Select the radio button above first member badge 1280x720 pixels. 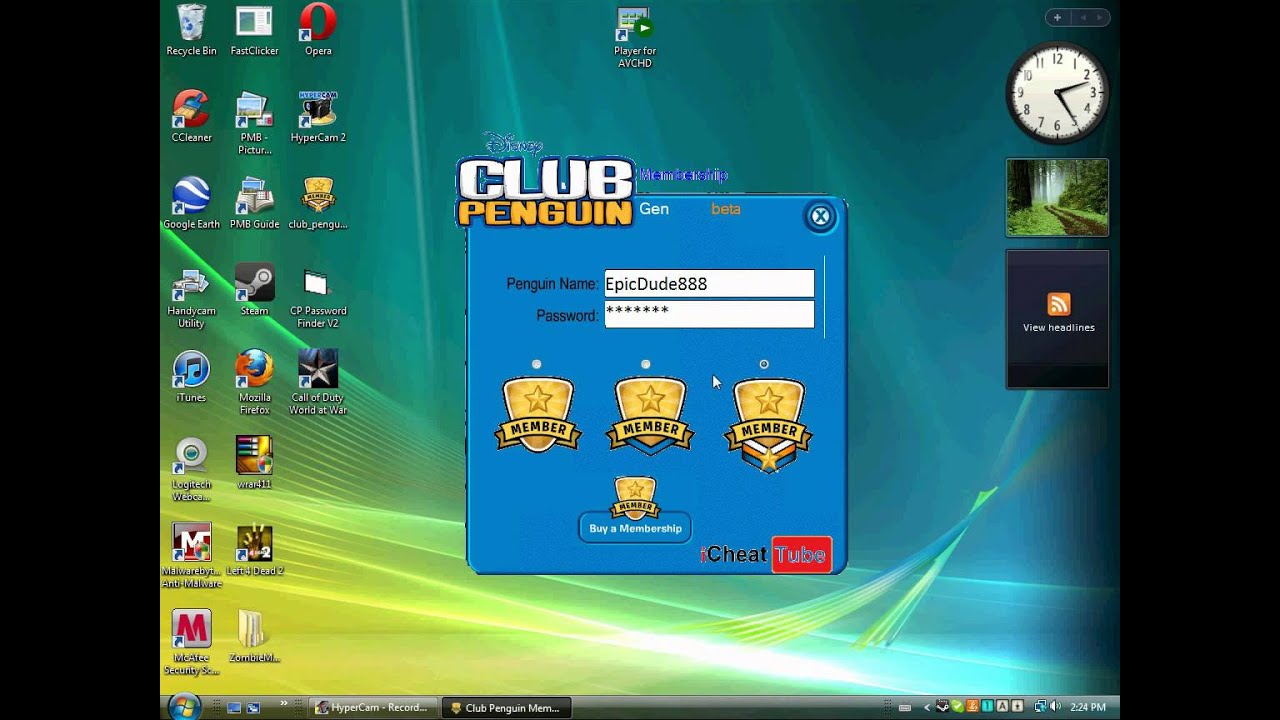pyautogui.click(x=537, y=364)
